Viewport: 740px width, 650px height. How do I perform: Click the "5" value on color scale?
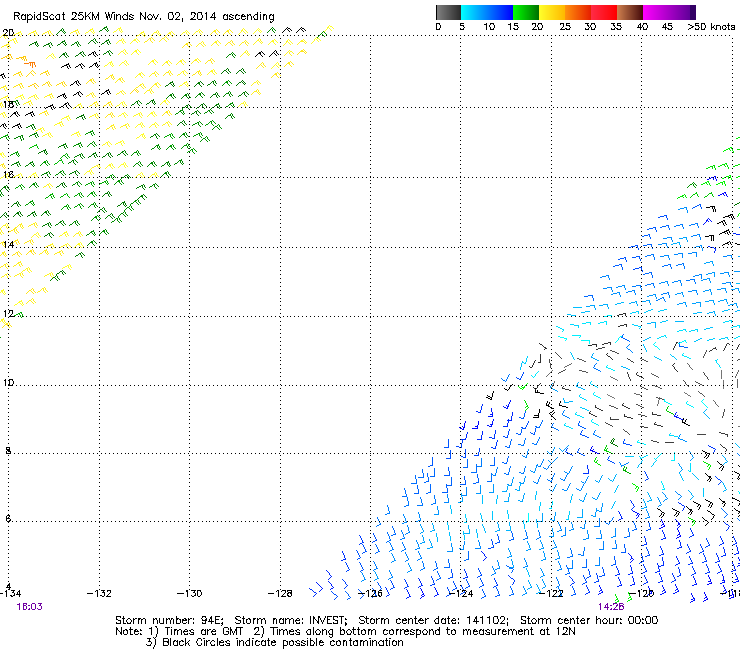pos(462,26)
